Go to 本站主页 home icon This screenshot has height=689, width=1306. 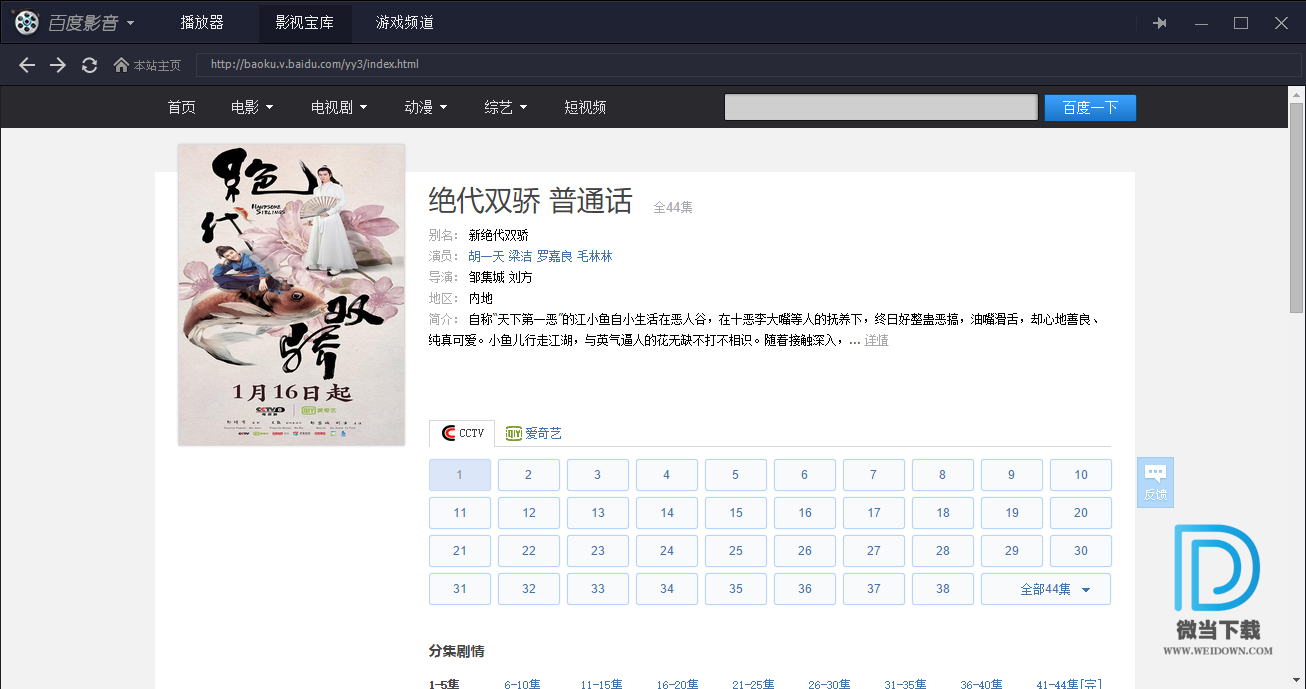[x=121, y=65]
